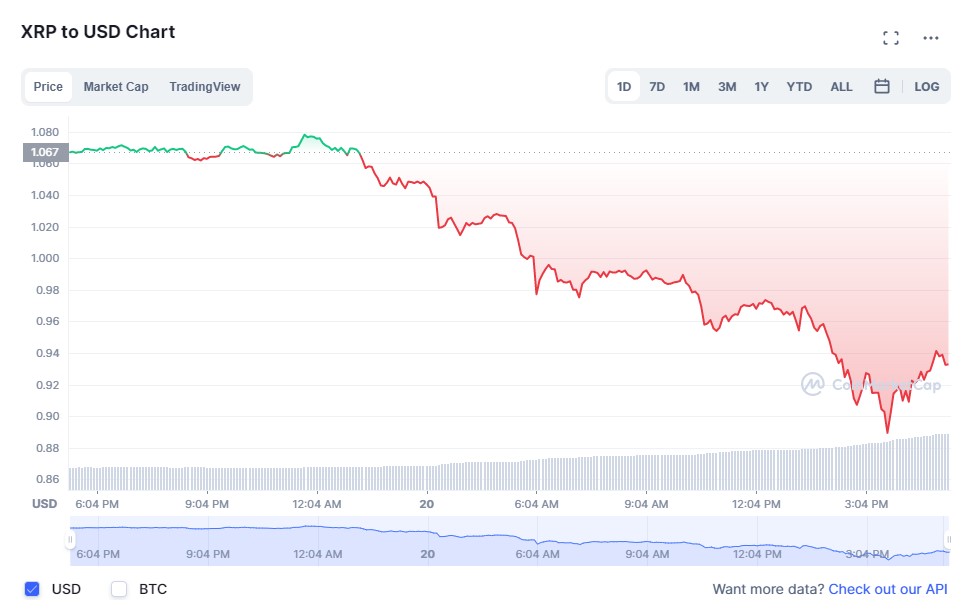Toggle LOG scale on chart
The width and height of the screenshot is (971, 610).
click(x=926, y=87)
